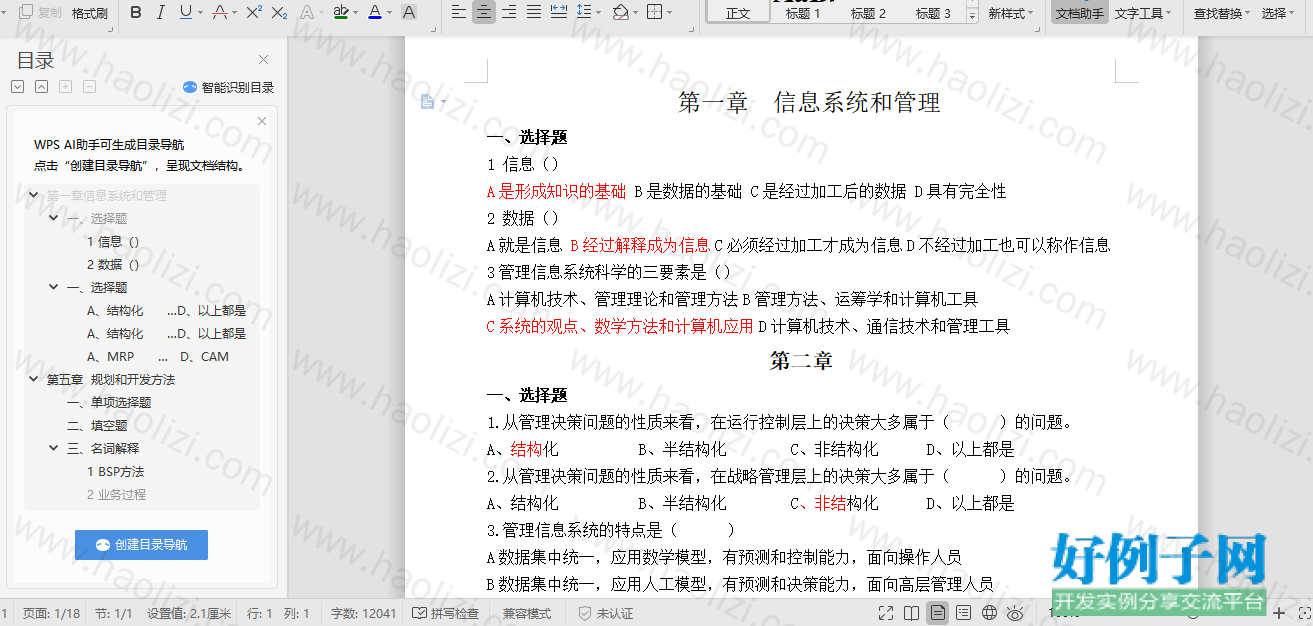Screen dimensions: 1313x626
Task: Open highlight color dropdown arrow
Action: coord(356,13)
